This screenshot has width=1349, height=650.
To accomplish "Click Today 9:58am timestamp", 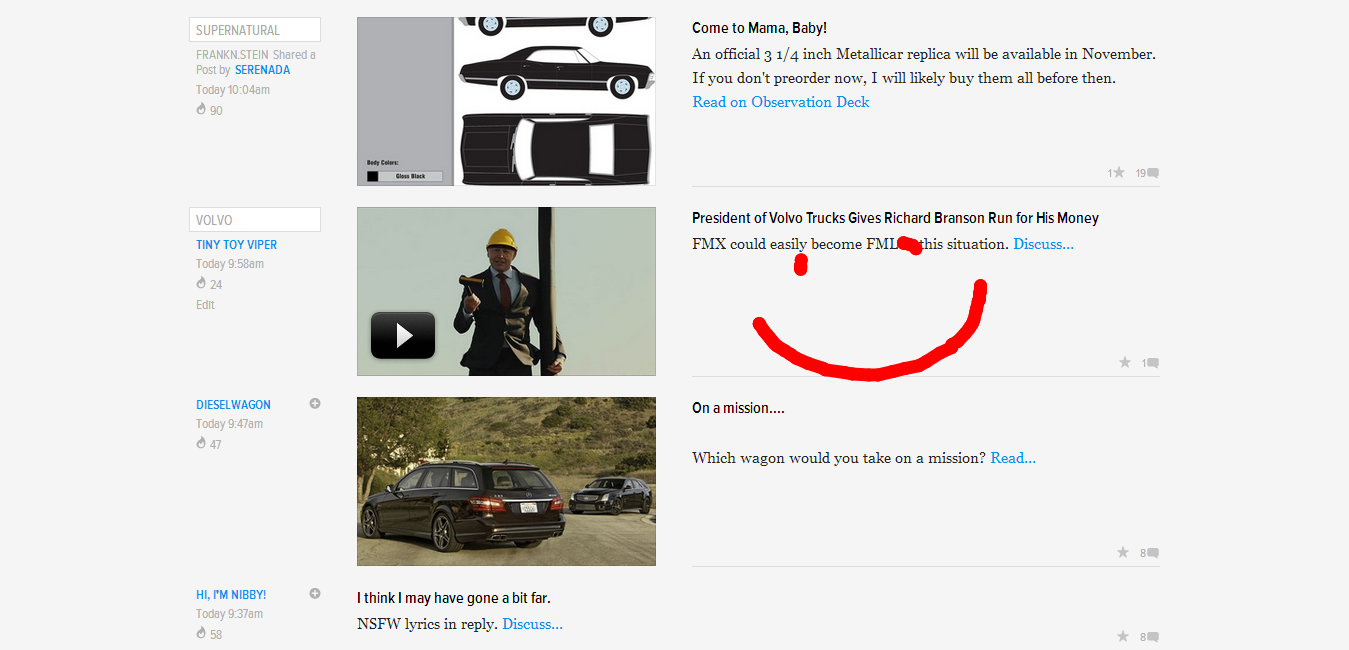I will (x=230, y=264).
